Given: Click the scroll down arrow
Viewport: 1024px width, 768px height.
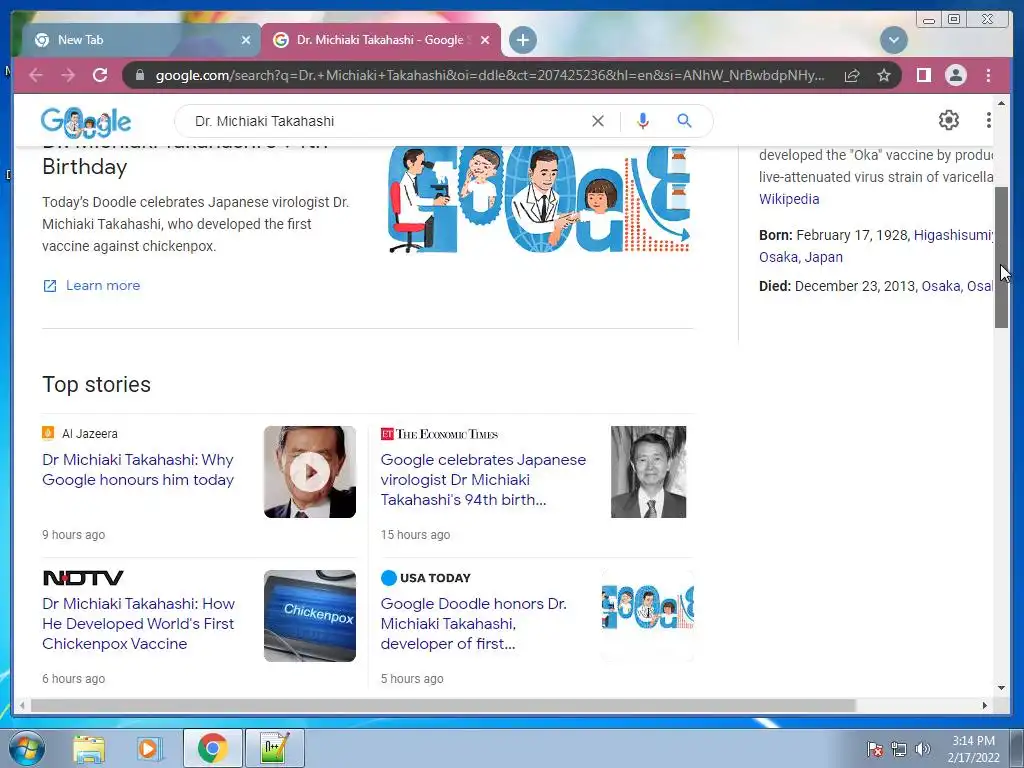Looking at the screenshot, I should click(1001, 687).
